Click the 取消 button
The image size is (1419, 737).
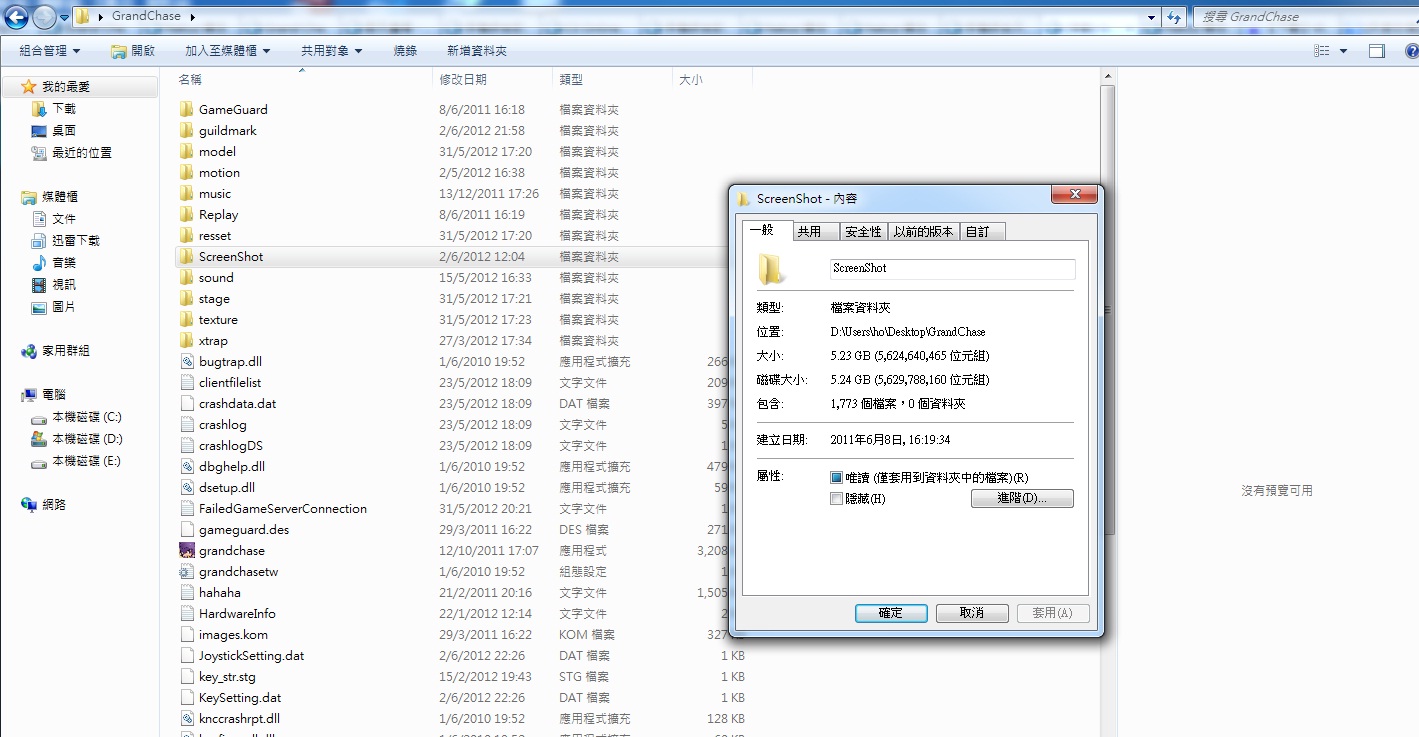(x=972, y=613)
